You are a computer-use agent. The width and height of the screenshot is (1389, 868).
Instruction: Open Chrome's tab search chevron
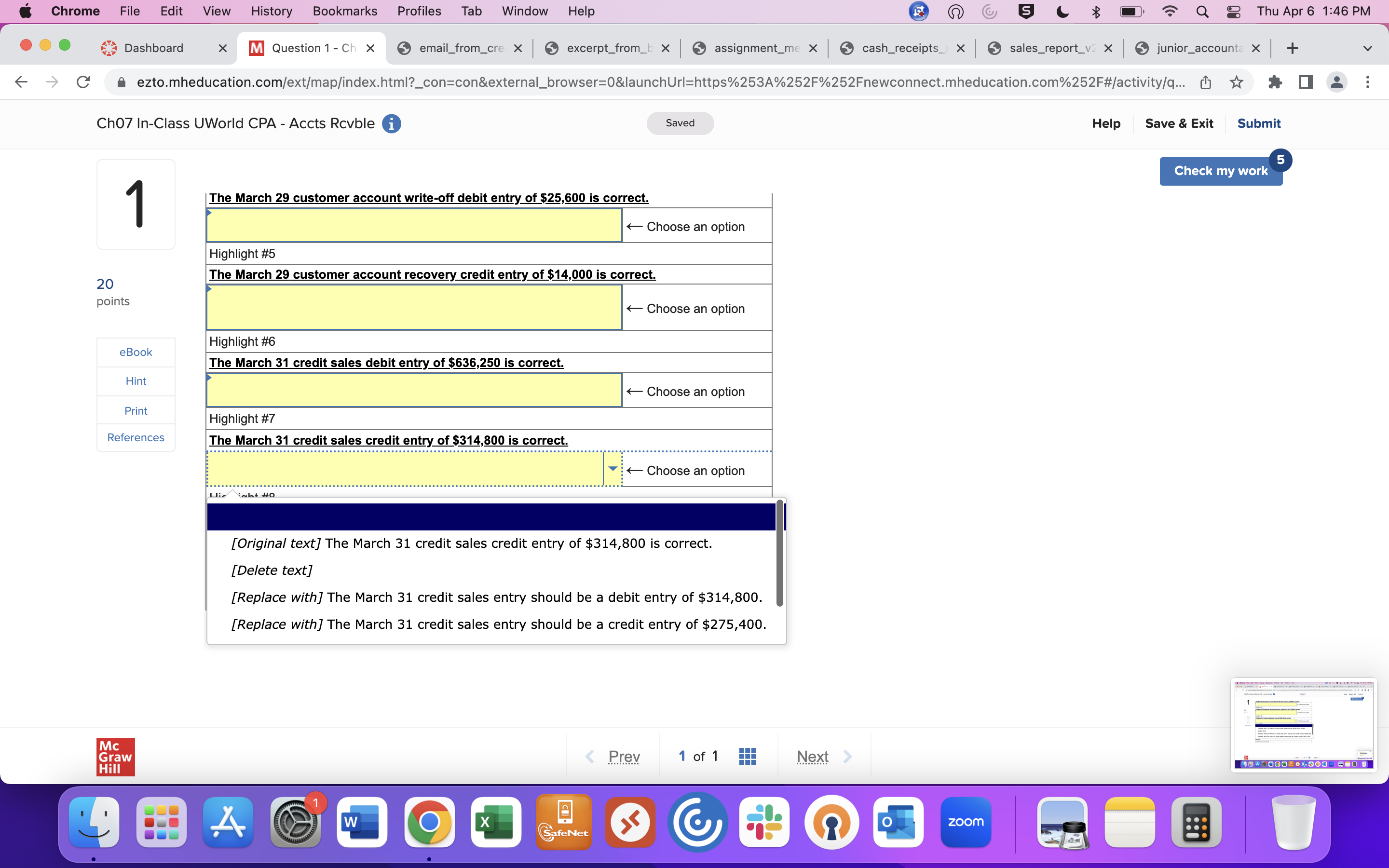point(1368,48)
